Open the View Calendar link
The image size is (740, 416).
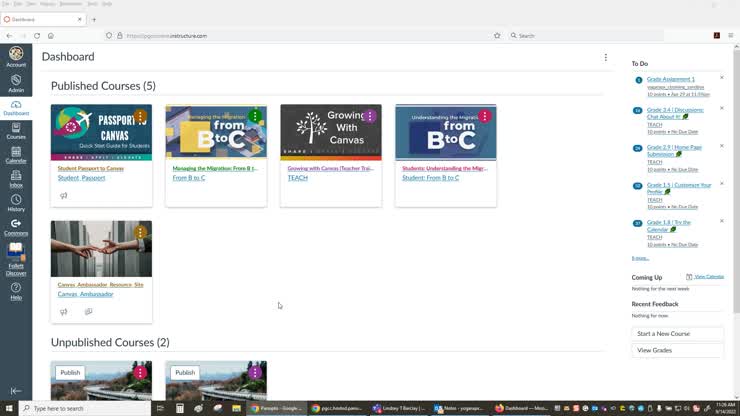coord(708,277)
